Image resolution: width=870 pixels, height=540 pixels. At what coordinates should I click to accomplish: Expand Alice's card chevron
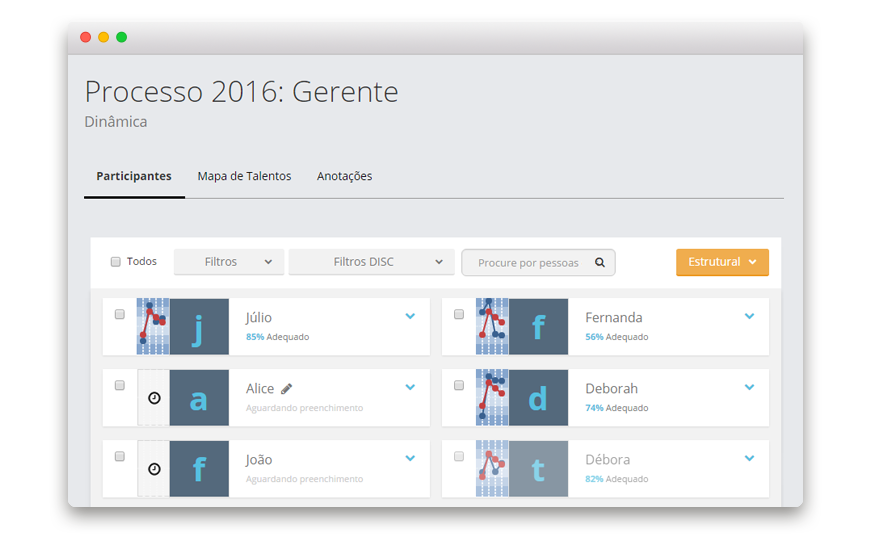point(410,387)
